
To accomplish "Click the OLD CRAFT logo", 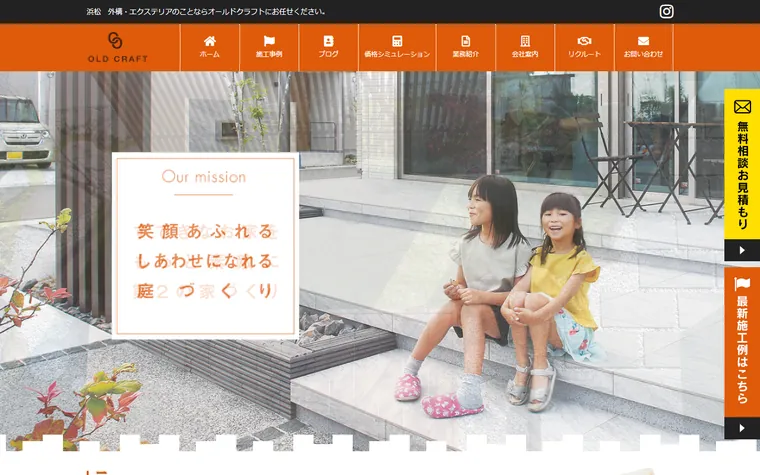I will 118,48.
